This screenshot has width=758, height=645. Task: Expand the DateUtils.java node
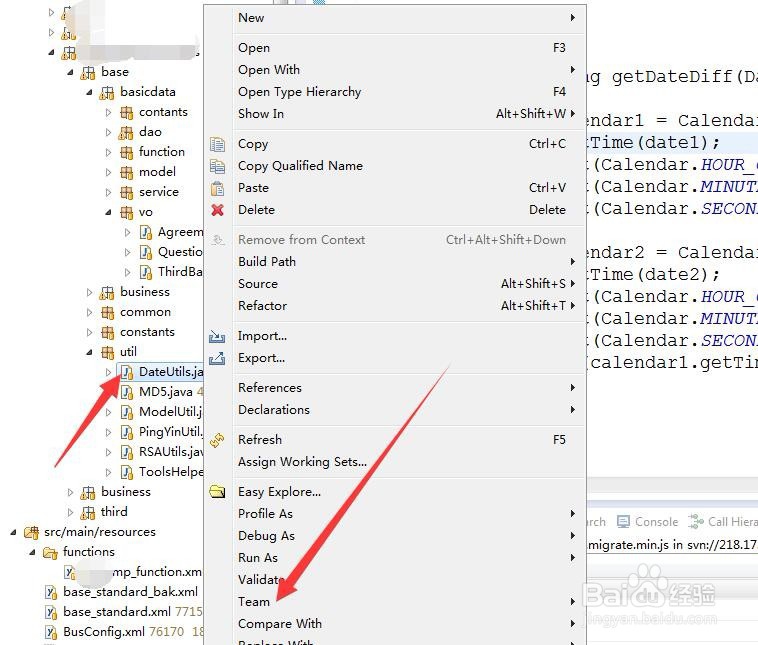point(108,372)
